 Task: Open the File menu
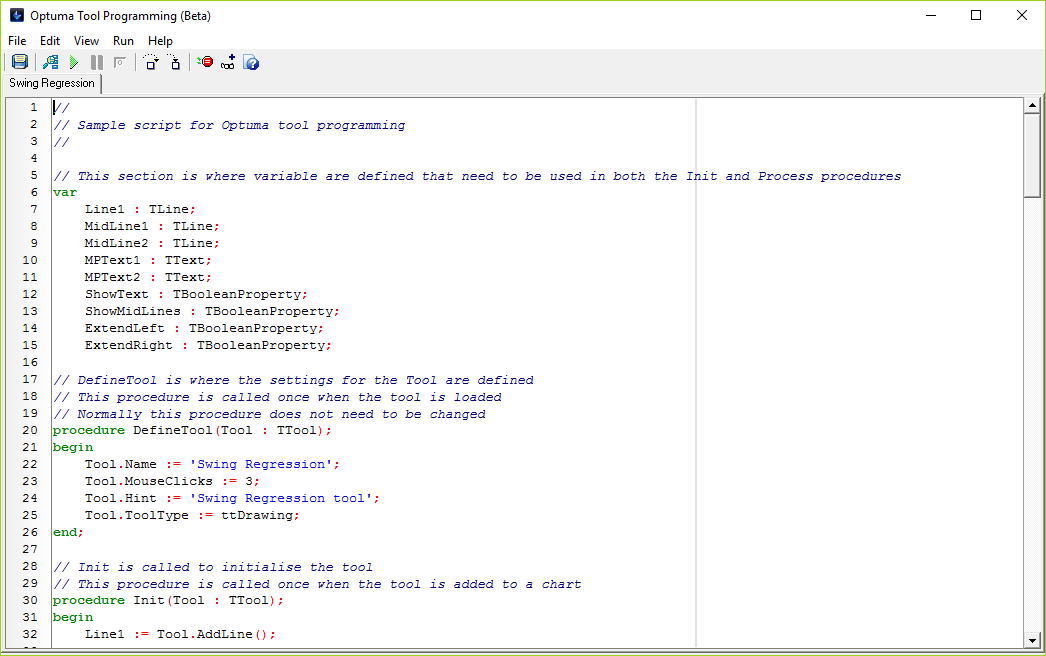pos(17,41)
